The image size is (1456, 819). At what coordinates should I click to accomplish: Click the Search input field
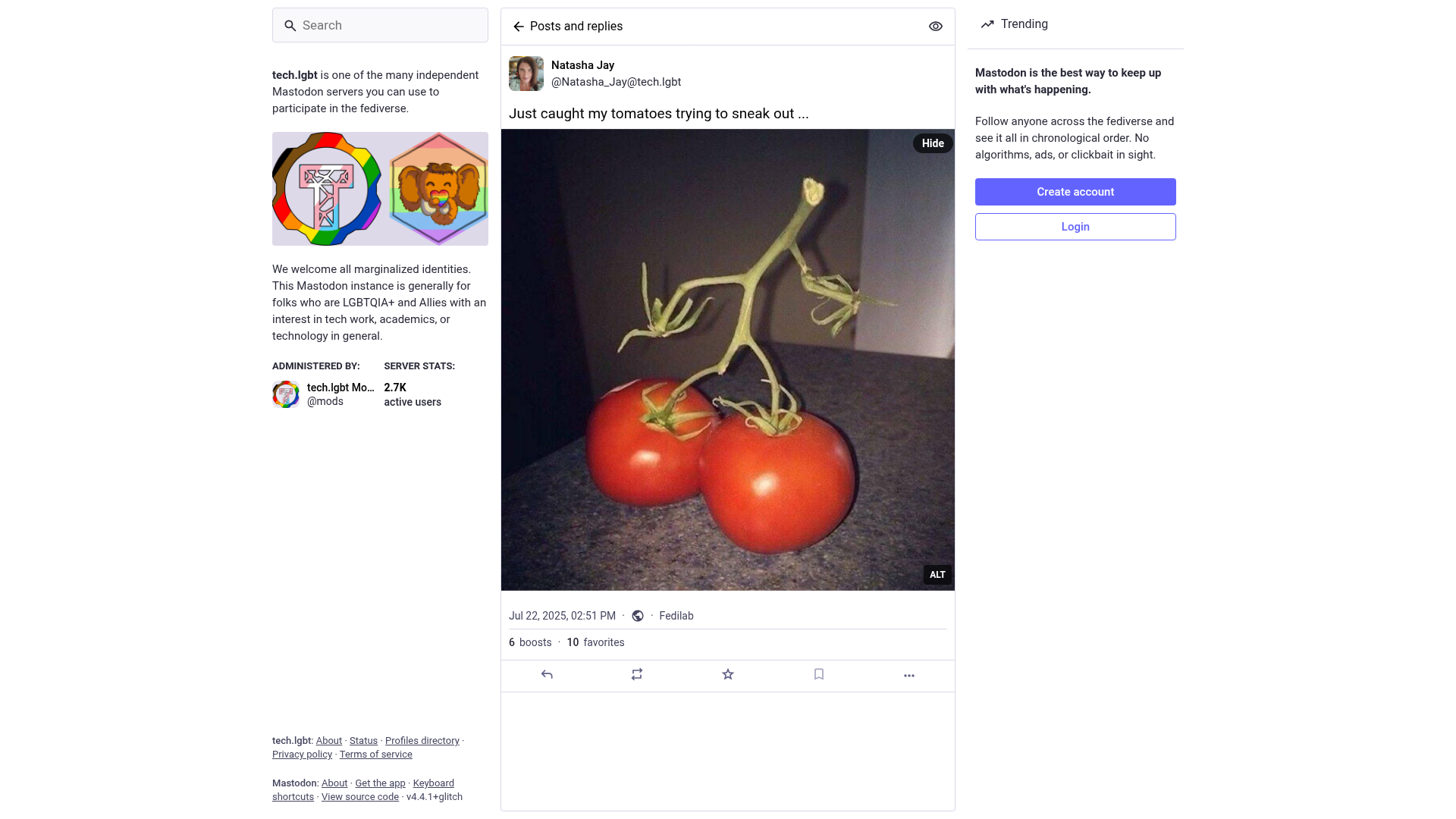pyautogui.click(x=380, y=25)
